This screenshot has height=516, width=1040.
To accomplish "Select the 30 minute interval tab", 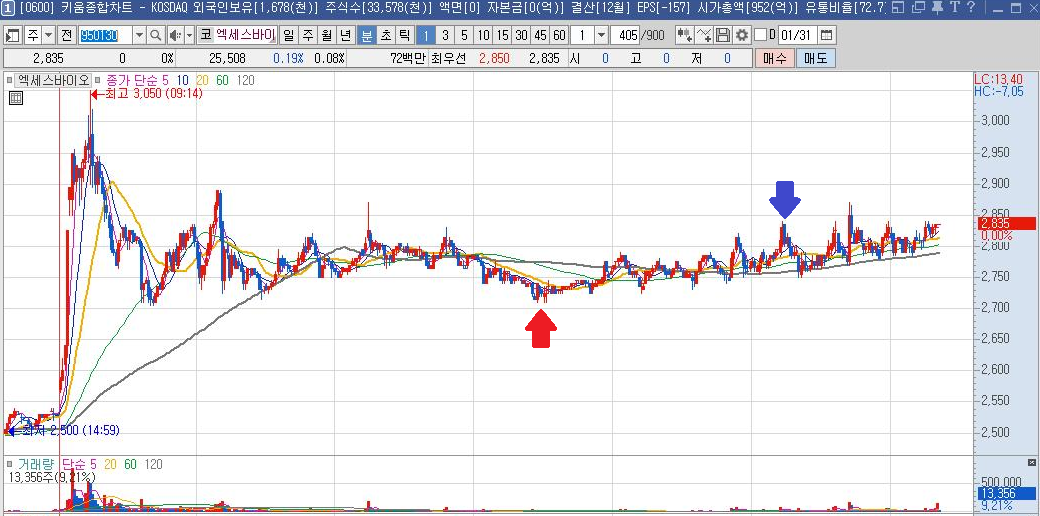I will (521, 35).
